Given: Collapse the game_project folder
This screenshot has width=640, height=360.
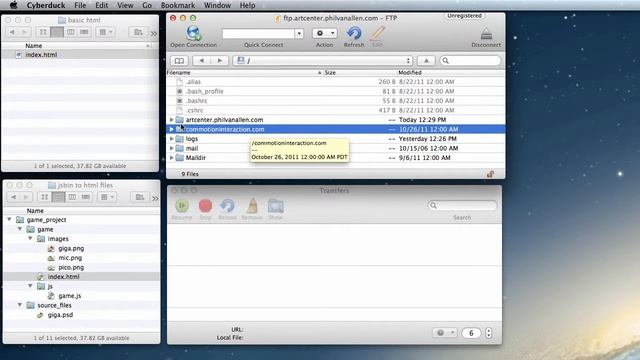Looking at the screenshot, I should (x=9, y=220).
